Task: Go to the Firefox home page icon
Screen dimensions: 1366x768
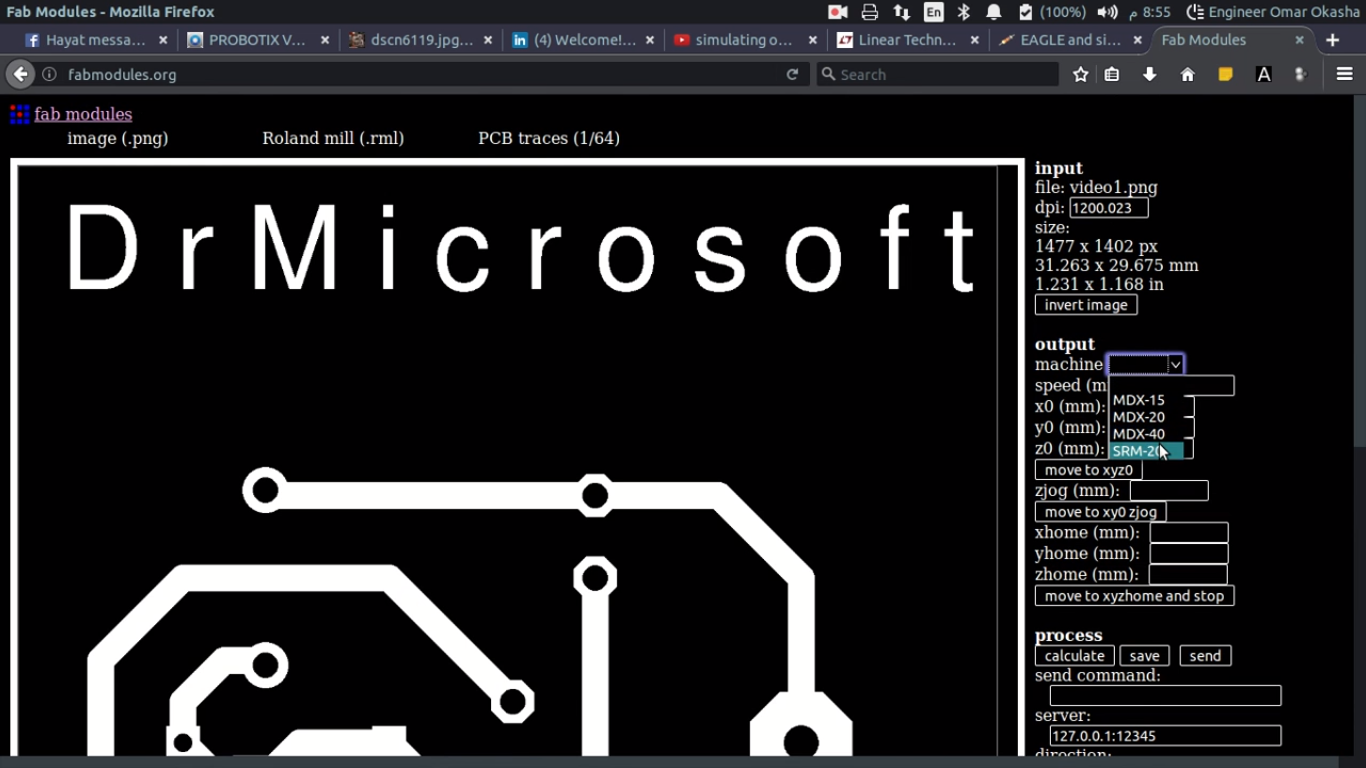Action: tap(1188, 74)
